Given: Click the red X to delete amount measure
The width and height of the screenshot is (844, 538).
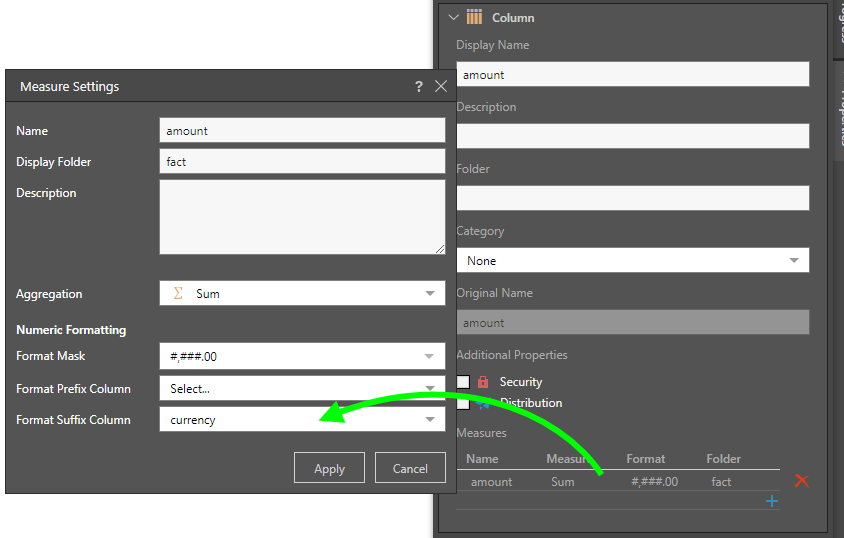Looking at the screenshot, I should pos(801,481).
